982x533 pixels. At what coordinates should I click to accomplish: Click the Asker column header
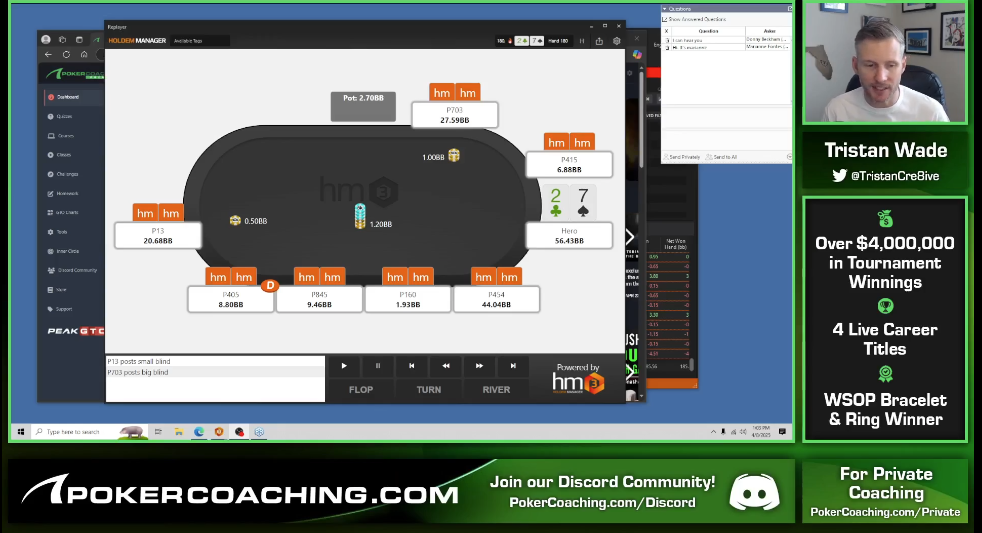(769, 31)
